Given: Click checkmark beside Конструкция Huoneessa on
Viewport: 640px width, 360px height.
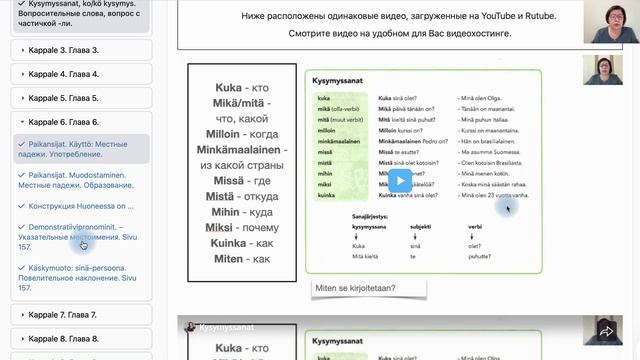Looking at the screenshot, I should coord(22,206).
